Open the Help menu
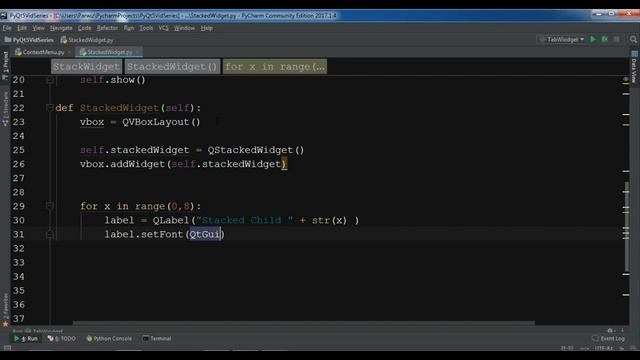This screenshot has width=640, height=360. click(x=207, y=28)
